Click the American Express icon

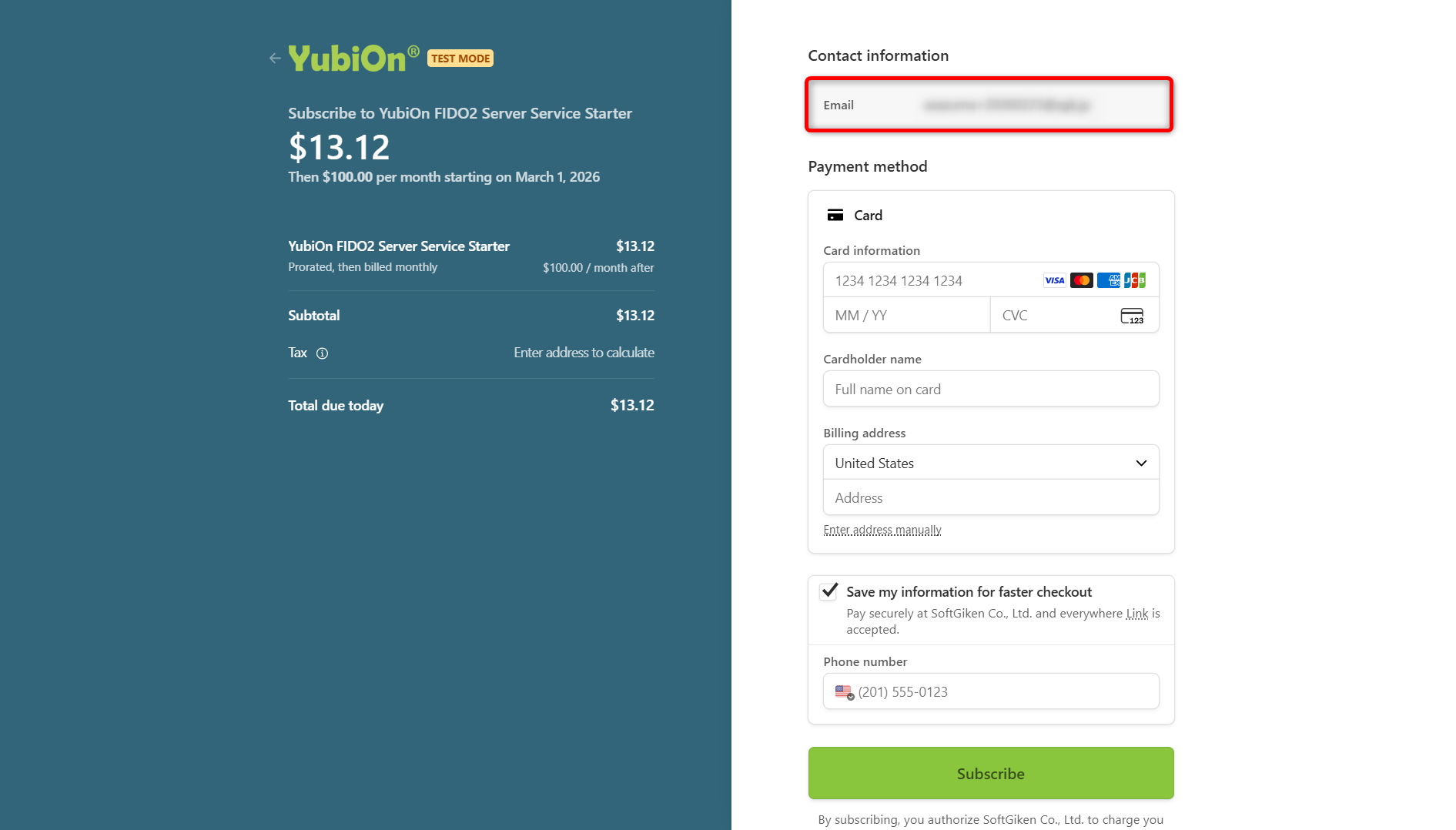[x=1108, y=280]
